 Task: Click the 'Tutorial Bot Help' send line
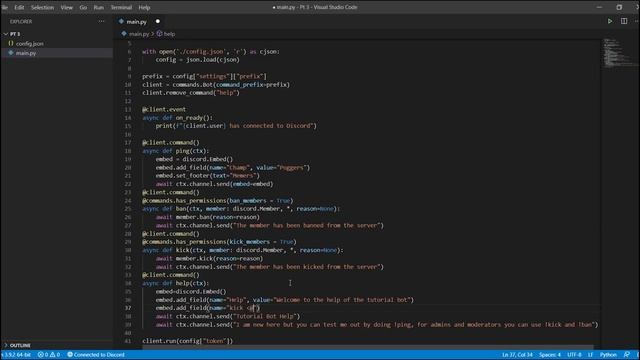(x=228, y=316)
